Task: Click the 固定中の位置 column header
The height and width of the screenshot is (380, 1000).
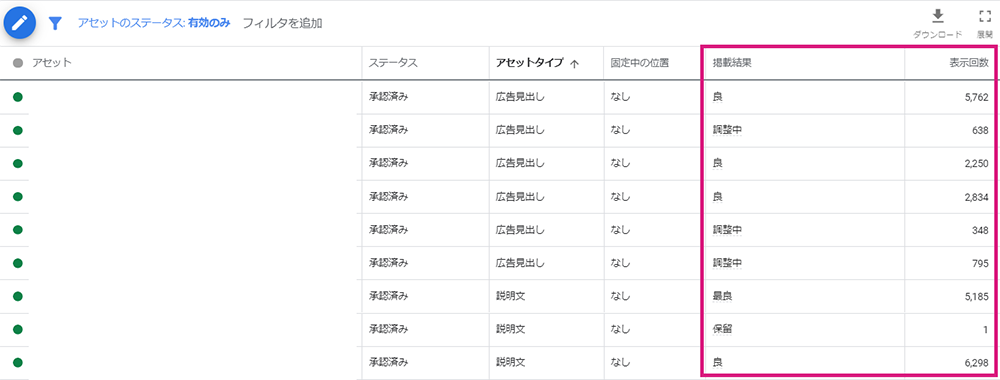Action: tap(639, 63)
